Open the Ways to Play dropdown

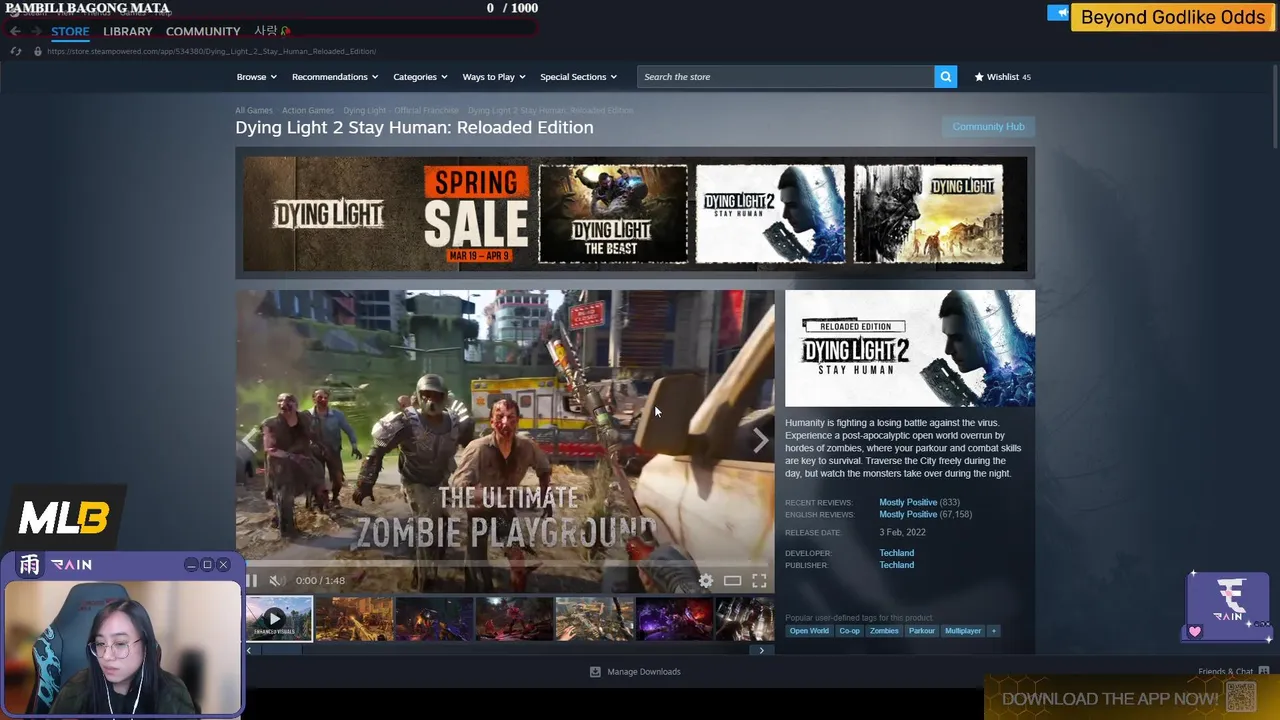pyautogui.click(x=494, y=77)
